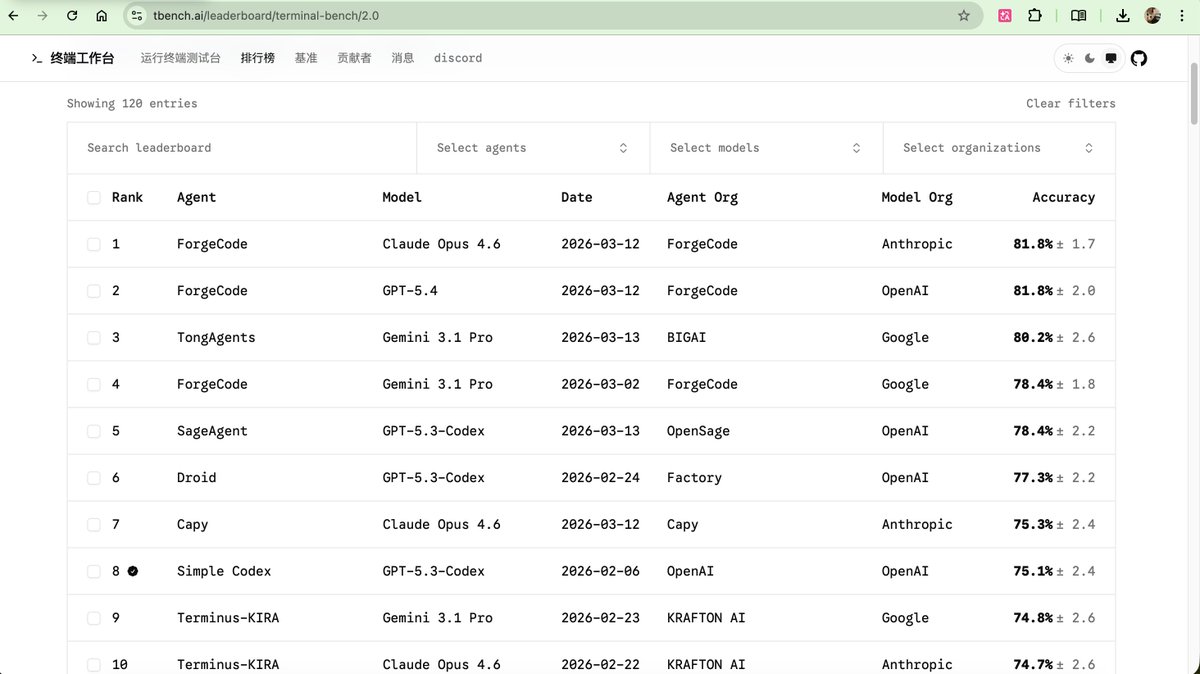1200x674 pixels.
Task: Check the Simple Codex row checkbox
Action: click(94, 571)
